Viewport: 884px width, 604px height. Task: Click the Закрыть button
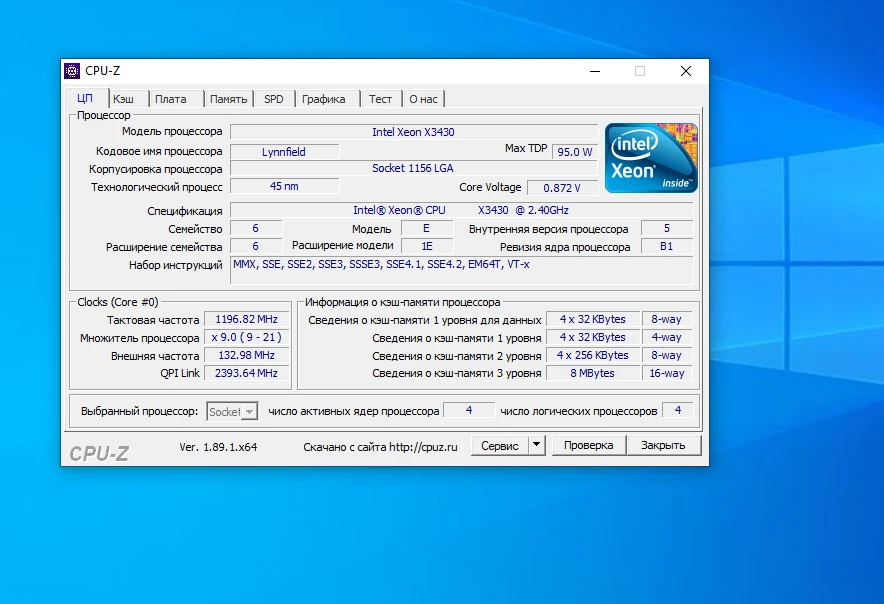pos(663,445)
